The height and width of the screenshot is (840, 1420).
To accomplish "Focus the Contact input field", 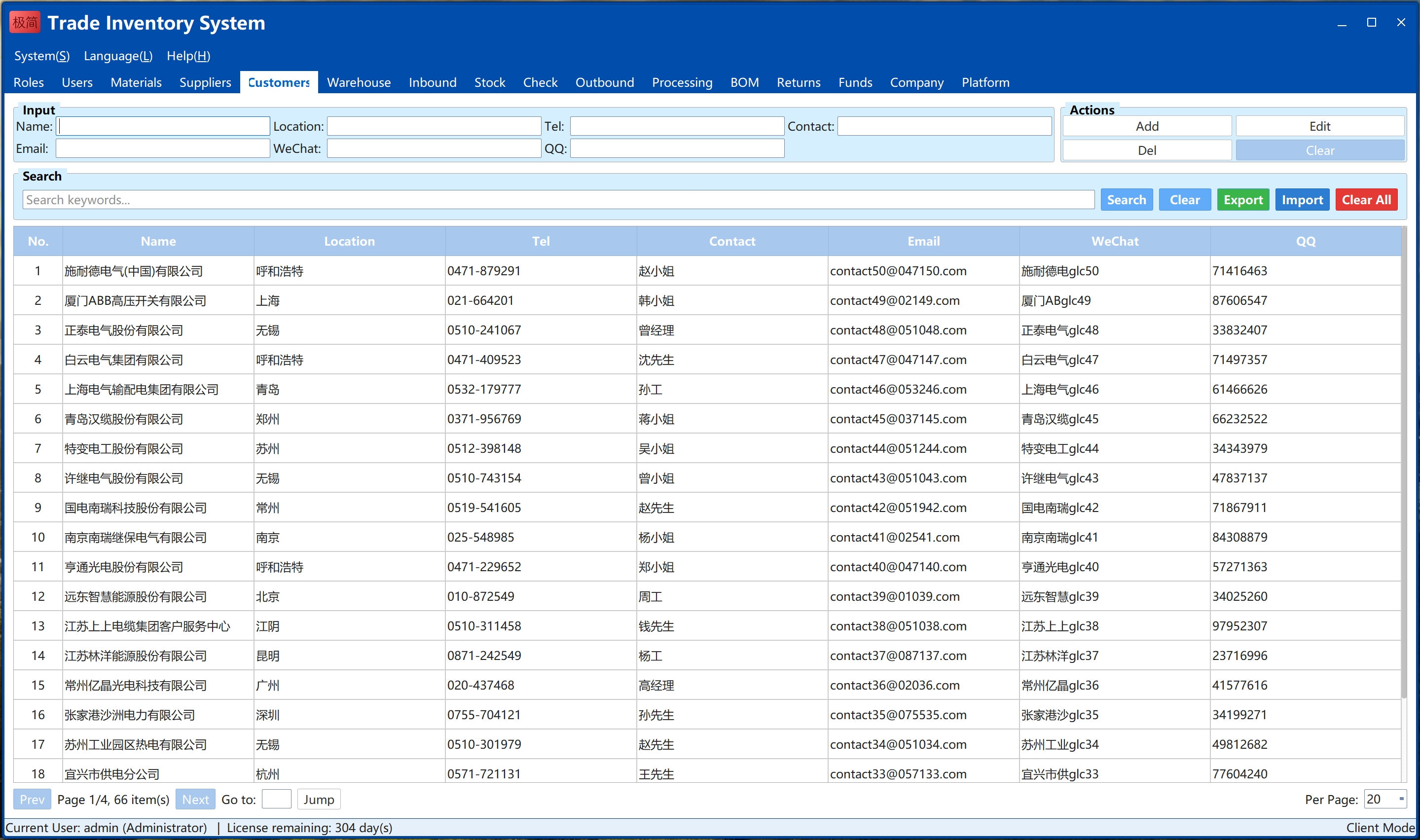I will [x=945, y=126].
